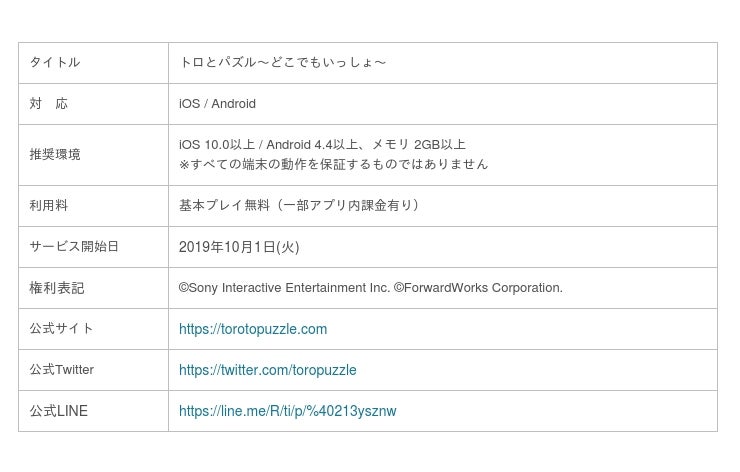This screenshot has height=472, width=740.
Task: Click the 対応 row label
Action: point(49,104)
